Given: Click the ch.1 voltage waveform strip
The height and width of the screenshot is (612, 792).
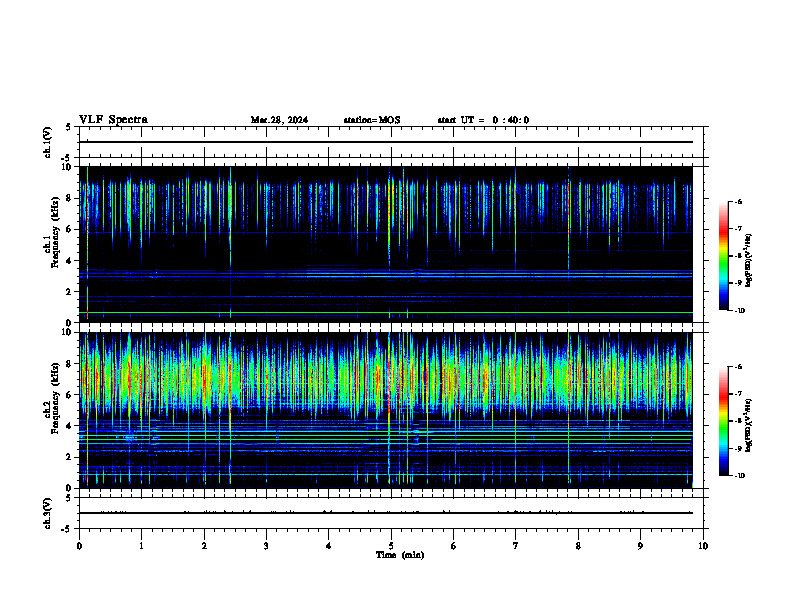Looking at the screenshot, I should click(x=391, y=142).
